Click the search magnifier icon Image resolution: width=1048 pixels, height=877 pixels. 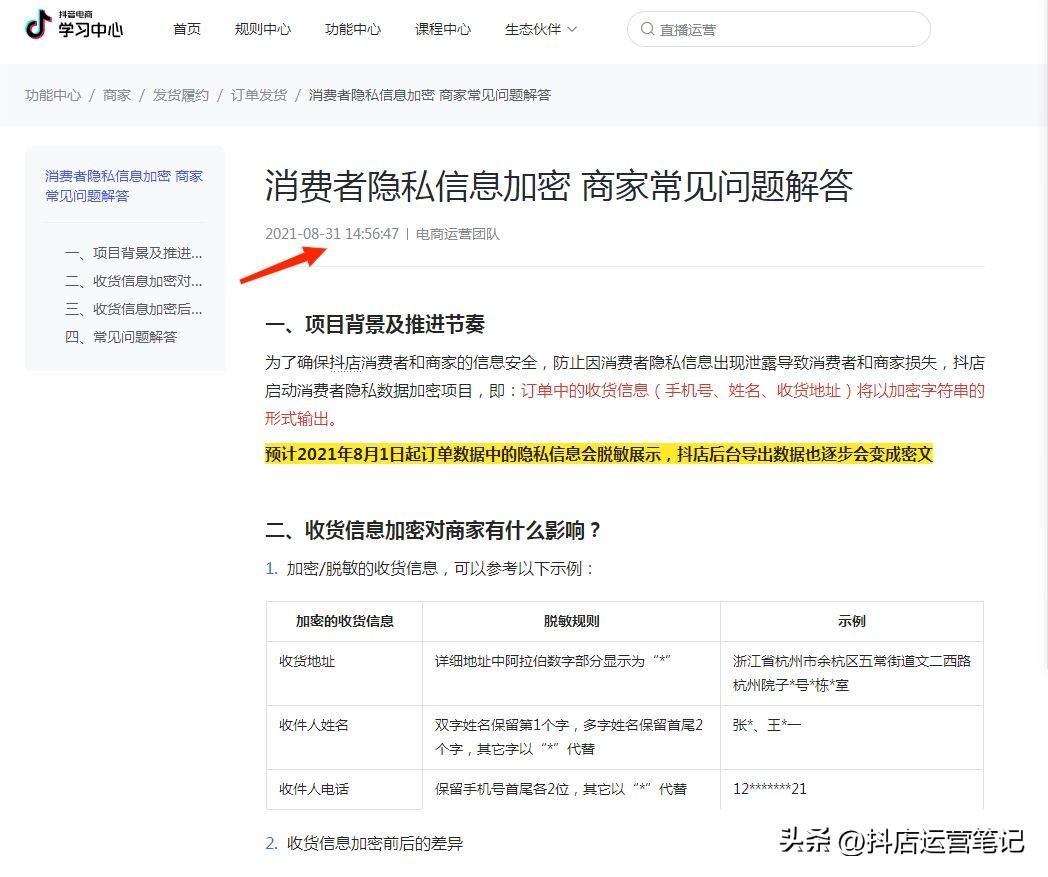(646, 29)
